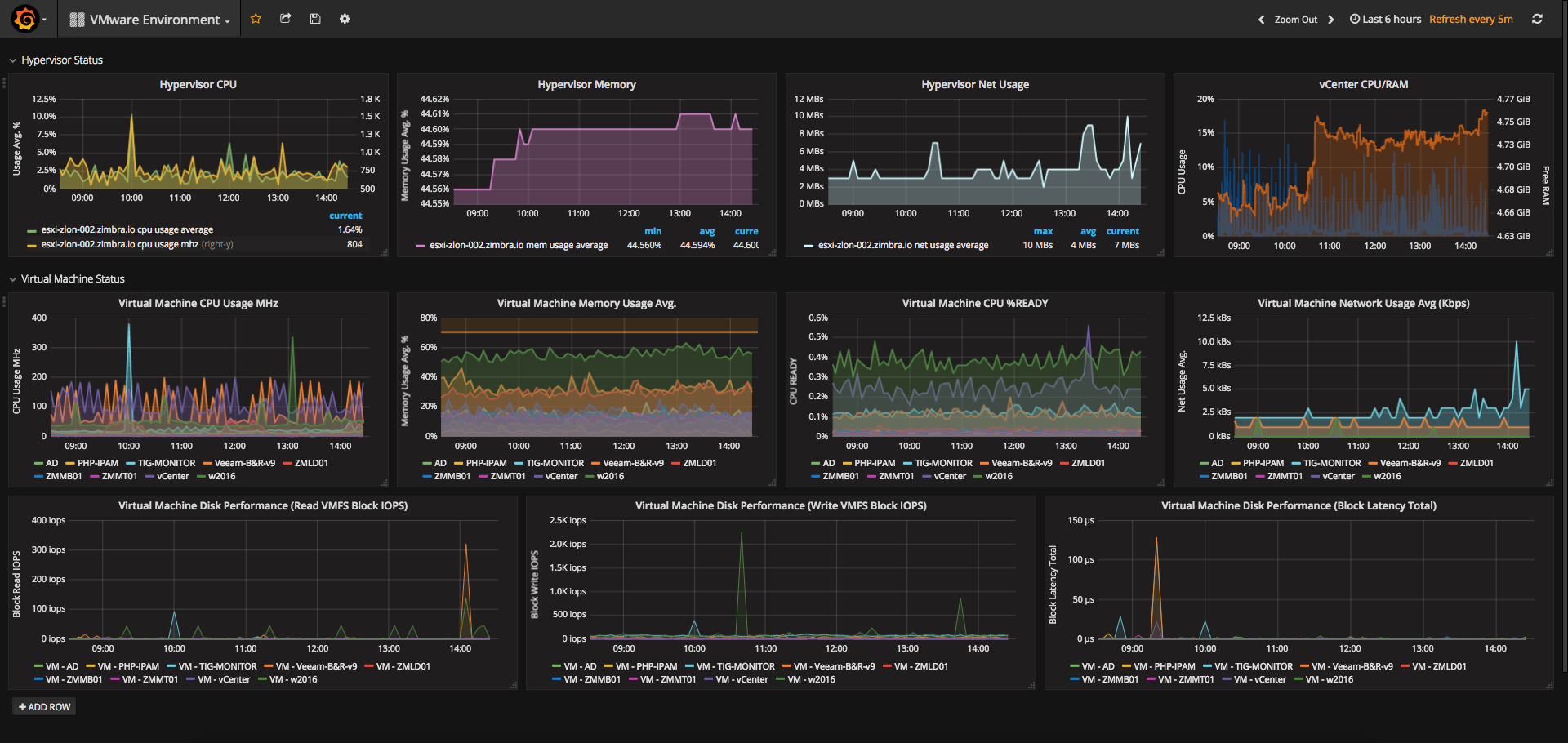Toggle esxi-zlon-002 cpu usage average series

pyautogui.click(x=127, y=230)
